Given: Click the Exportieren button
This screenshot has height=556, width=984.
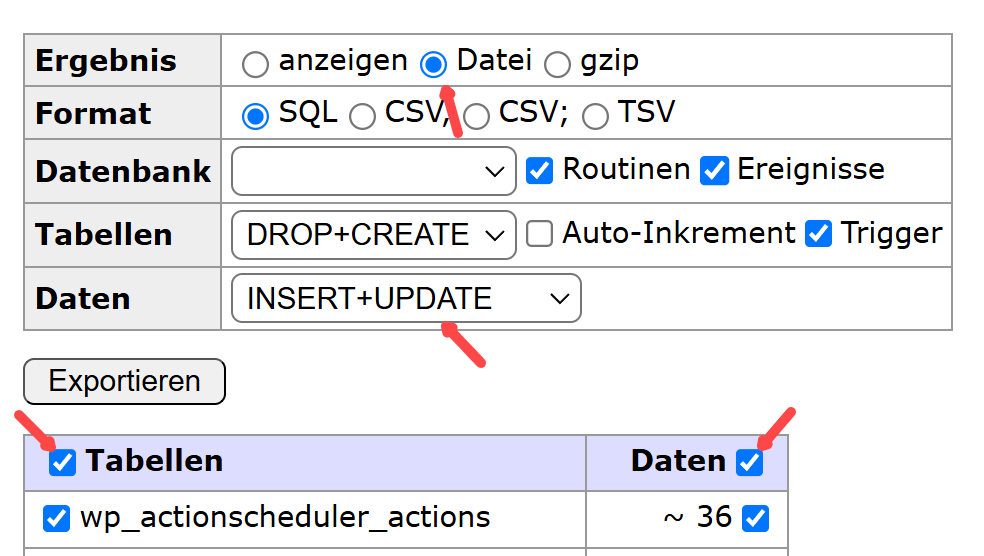Looking at the screenshot, I should [125, 381].
